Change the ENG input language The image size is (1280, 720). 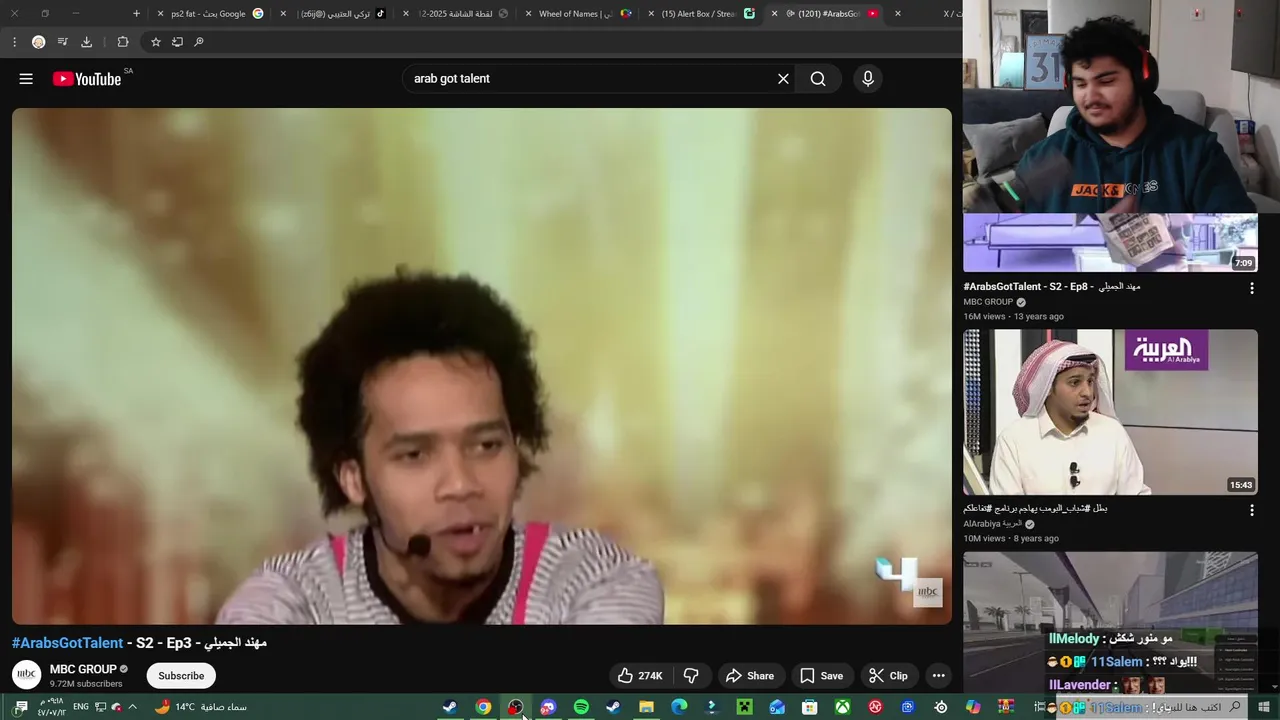81,707
